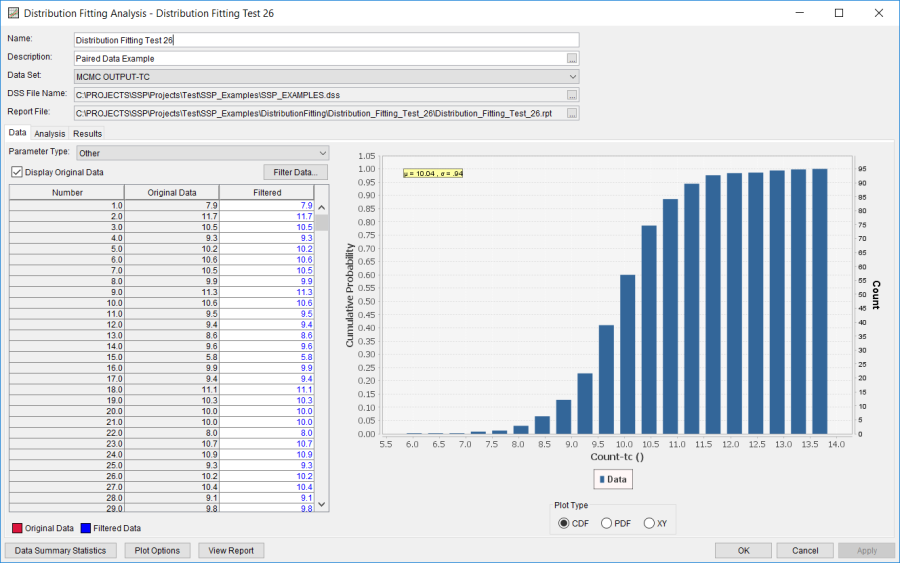Click the blue Filtered Data color swatch

coord(86,528)
